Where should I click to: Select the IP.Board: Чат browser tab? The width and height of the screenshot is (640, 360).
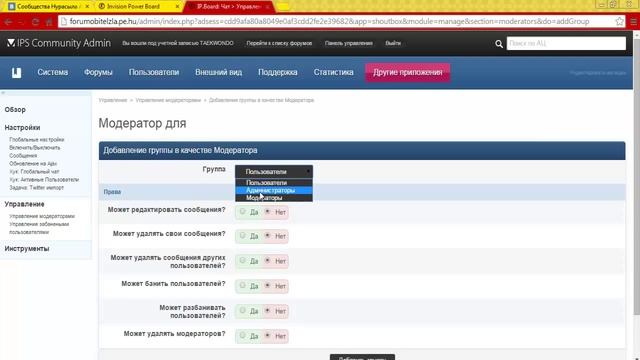click(x=230, y=7)
